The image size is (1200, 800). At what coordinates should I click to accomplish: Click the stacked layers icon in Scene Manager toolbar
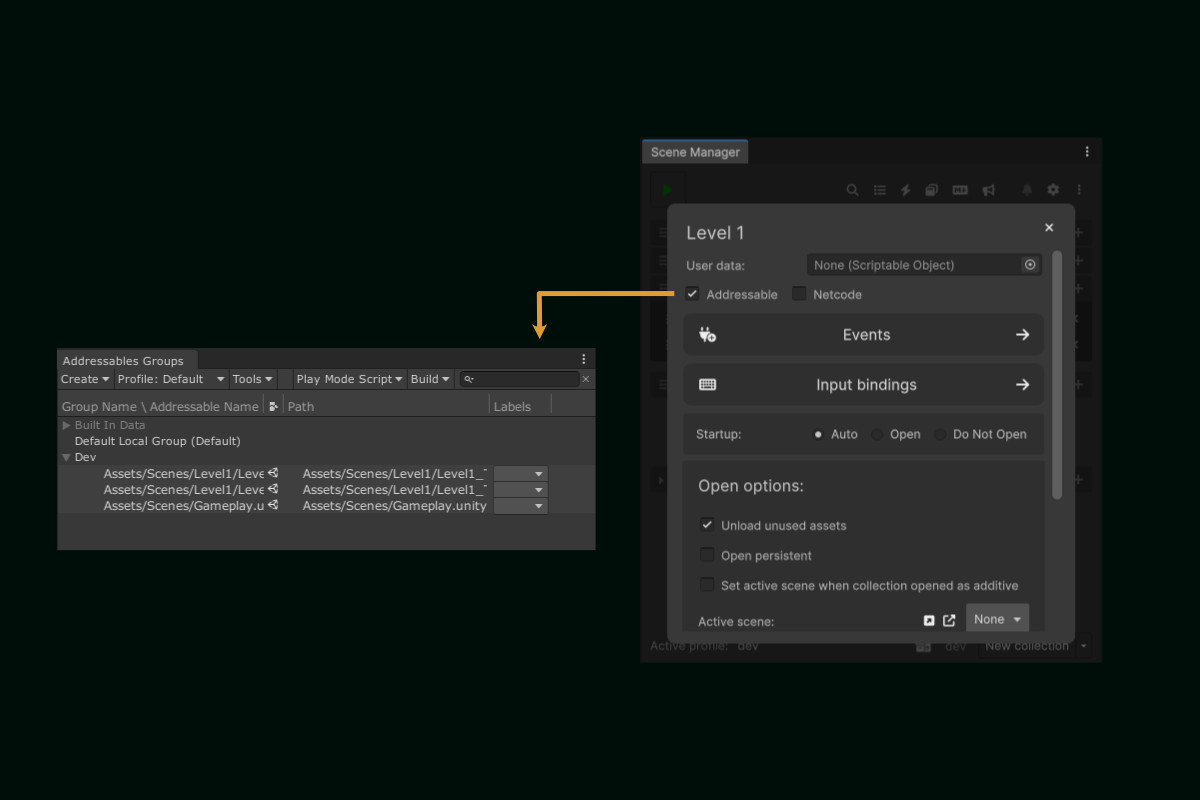coord(932,190)
